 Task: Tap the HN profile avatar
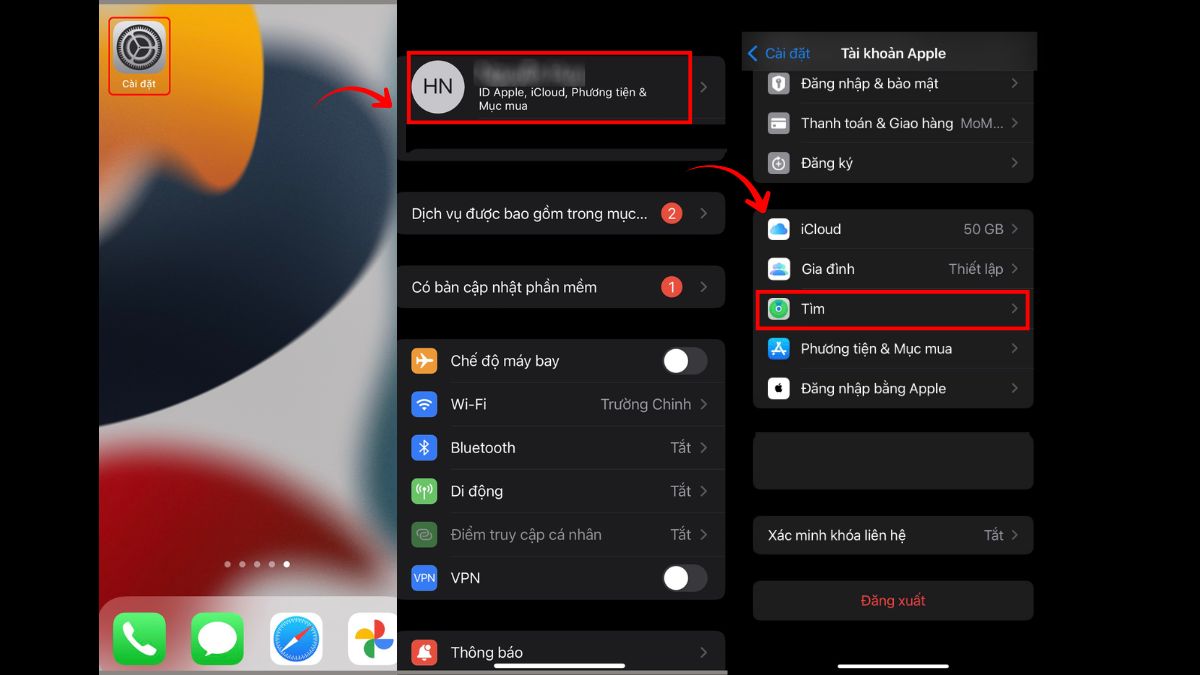click(x=438, y=87)
